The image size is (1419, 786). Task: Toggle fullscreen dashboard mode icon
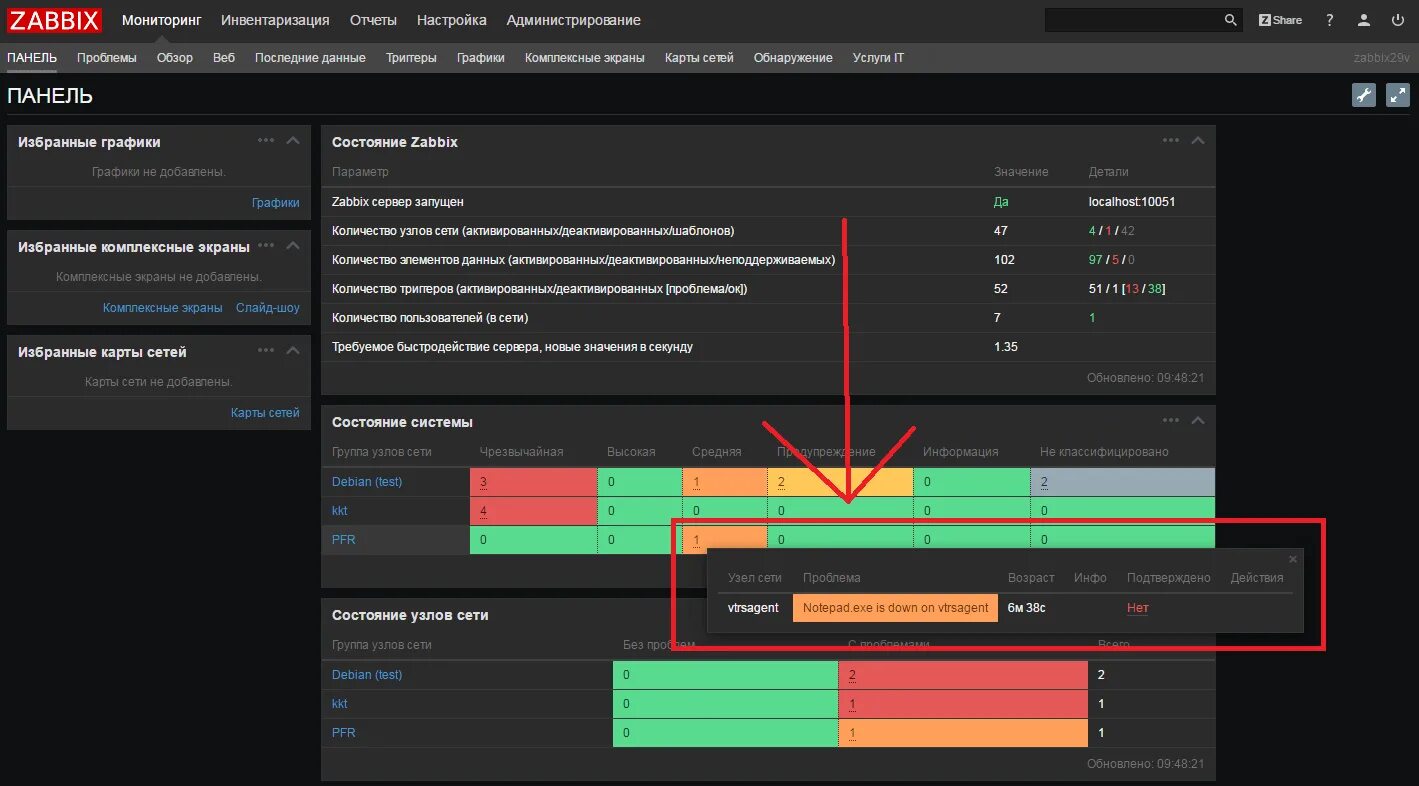[1397, 95]
